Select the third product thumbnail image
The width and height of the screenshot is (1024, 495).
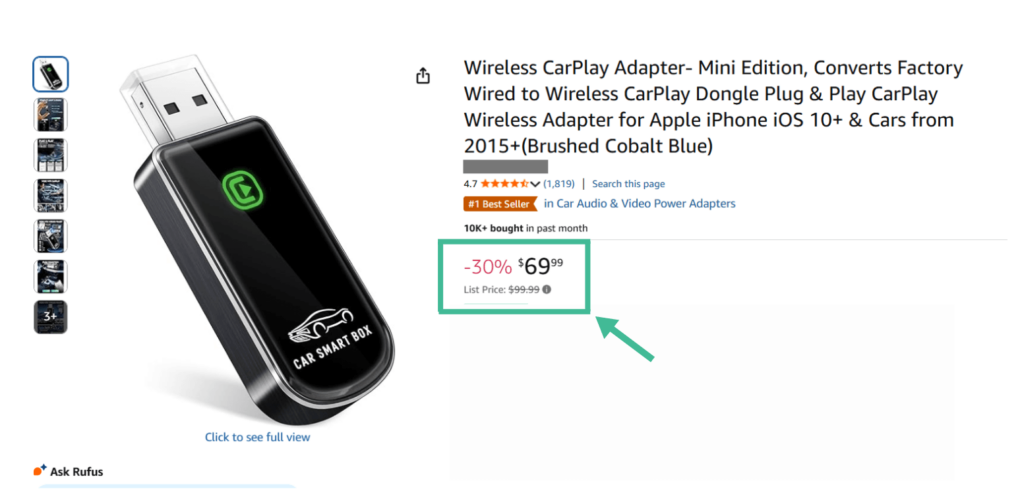50,155
